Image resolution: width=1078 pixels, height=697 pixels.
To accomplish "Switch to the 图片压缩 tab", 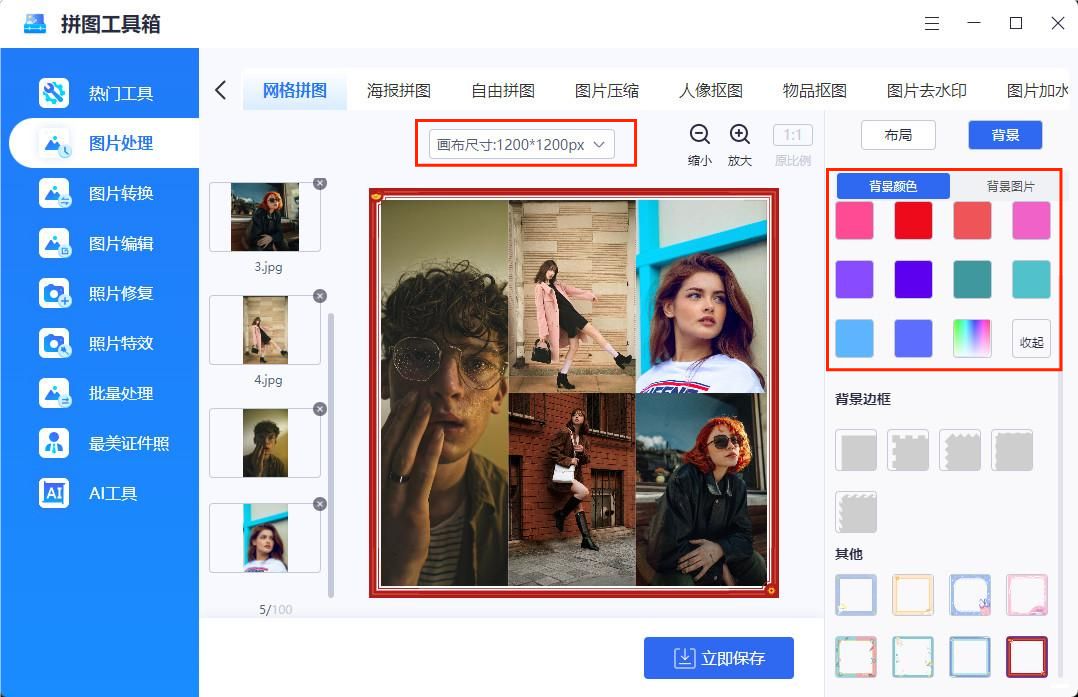I will [x=607, y=90].
